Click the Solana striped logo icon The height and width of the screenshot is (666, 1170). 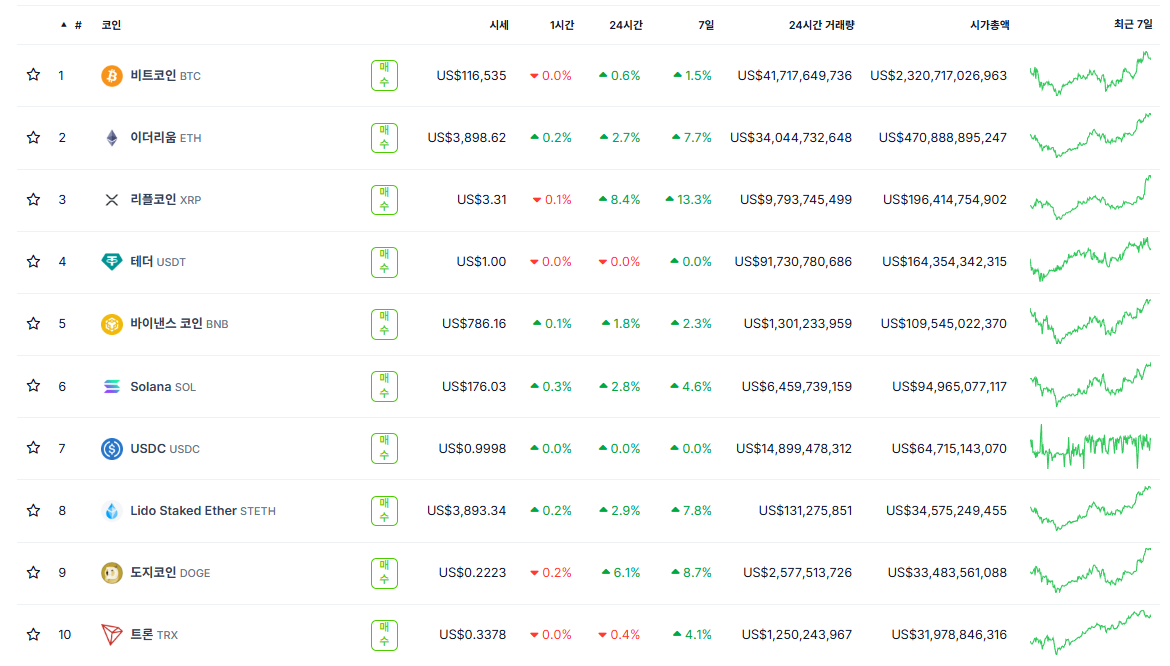[111, 386]
